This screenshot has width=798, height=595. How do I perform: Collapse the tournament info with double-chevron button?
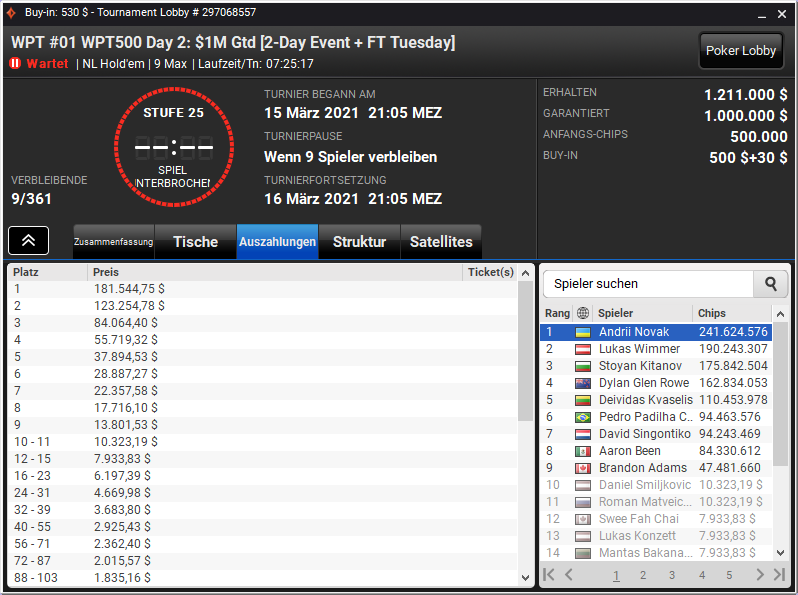click(28, 240)
